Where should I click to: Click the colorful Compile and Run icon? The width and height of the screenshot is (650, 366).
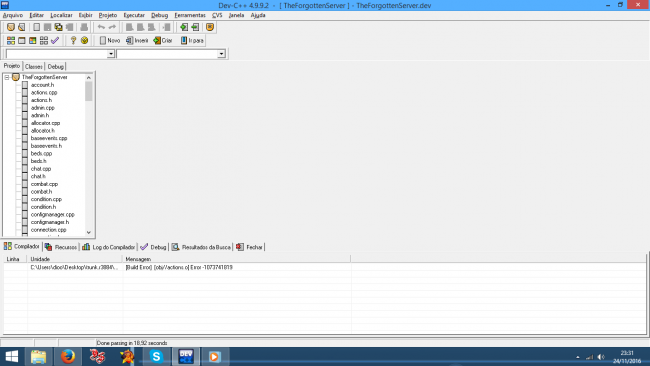click(33, 40)
